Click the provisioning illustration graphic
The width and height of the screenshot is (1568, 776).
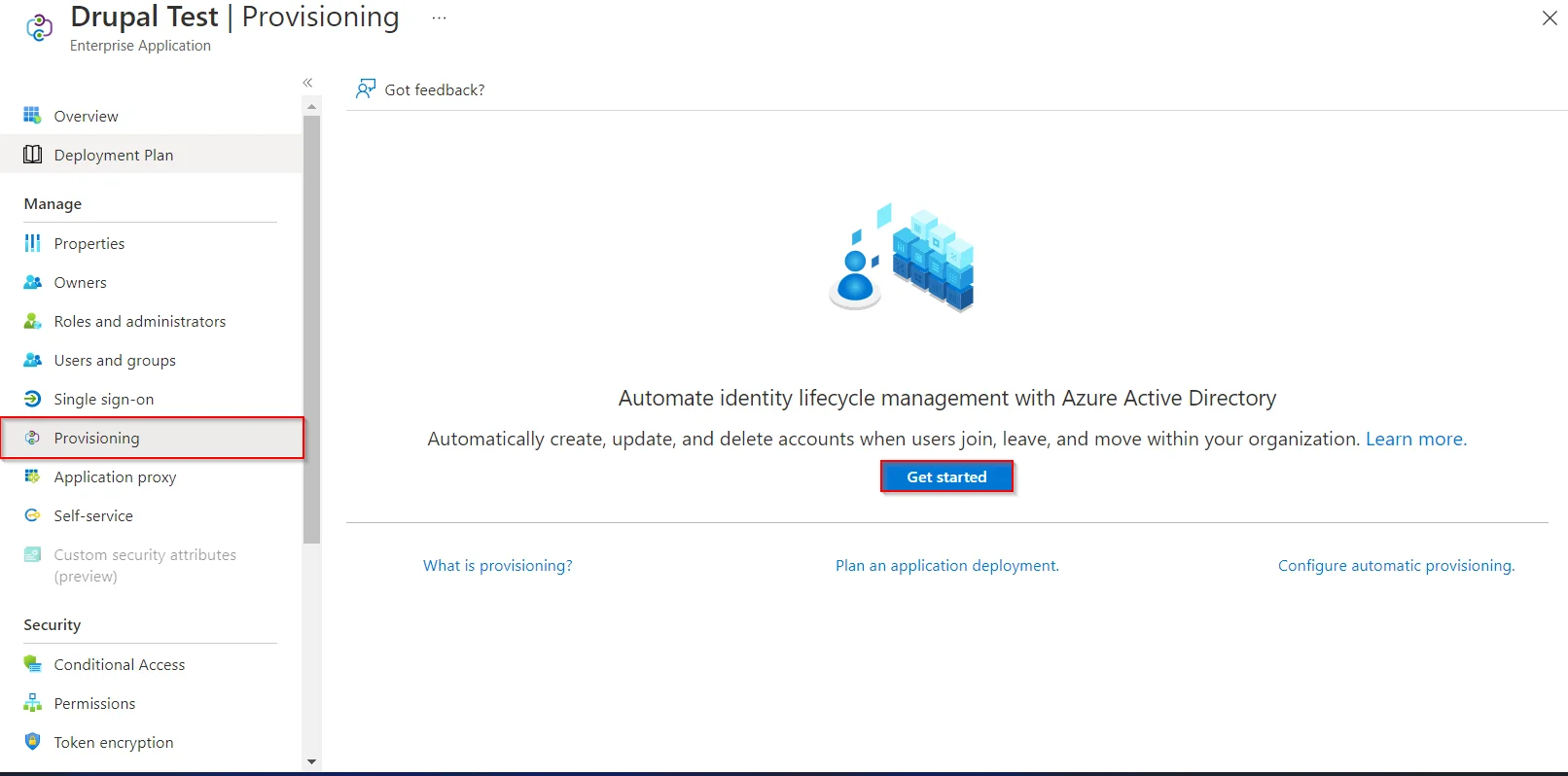coord(902,258)
